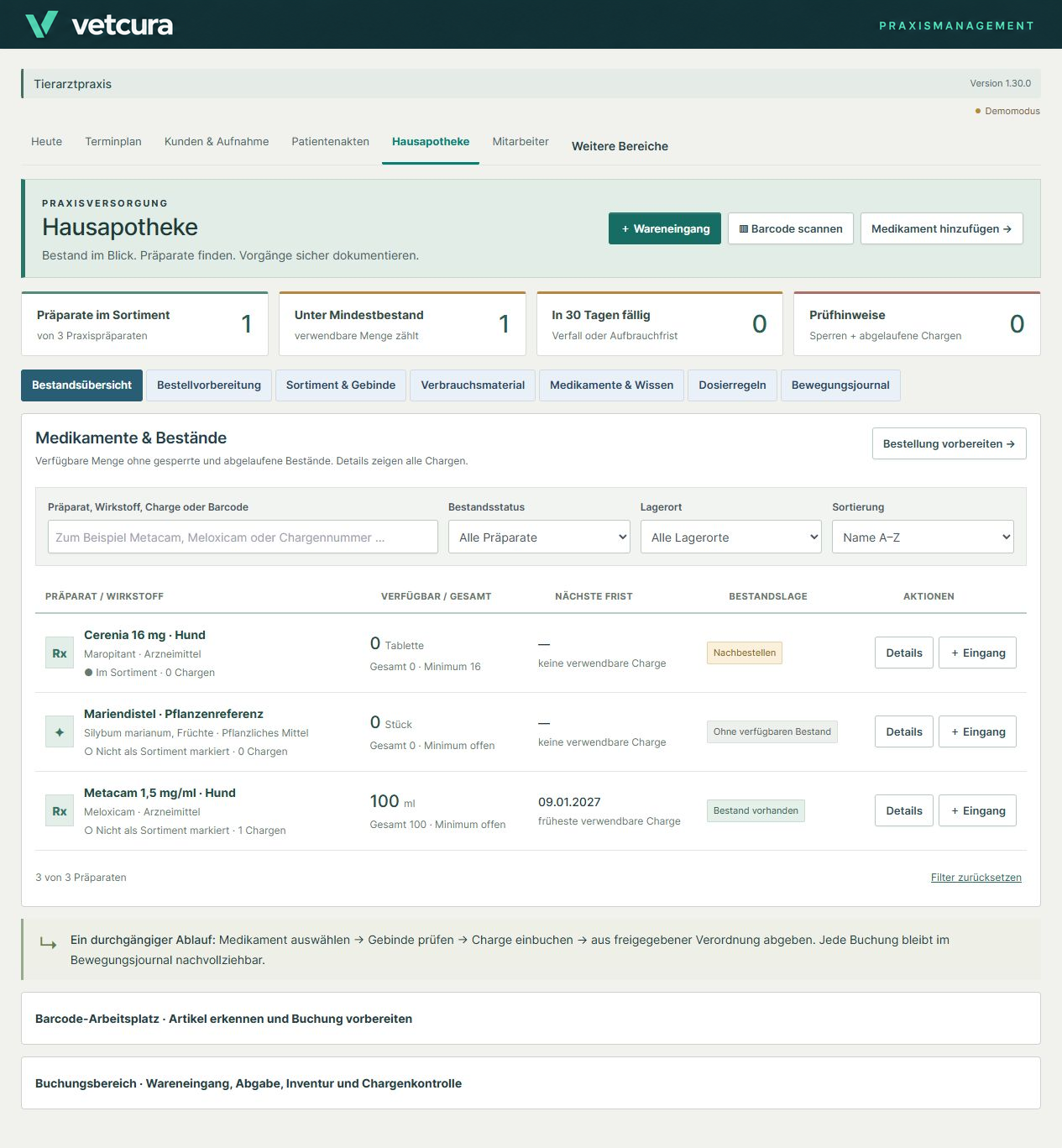This screenshot has width=1062, height=1148.
Task: Click the '3 von 3 Präparaten' count
Action: pos(81,878)
